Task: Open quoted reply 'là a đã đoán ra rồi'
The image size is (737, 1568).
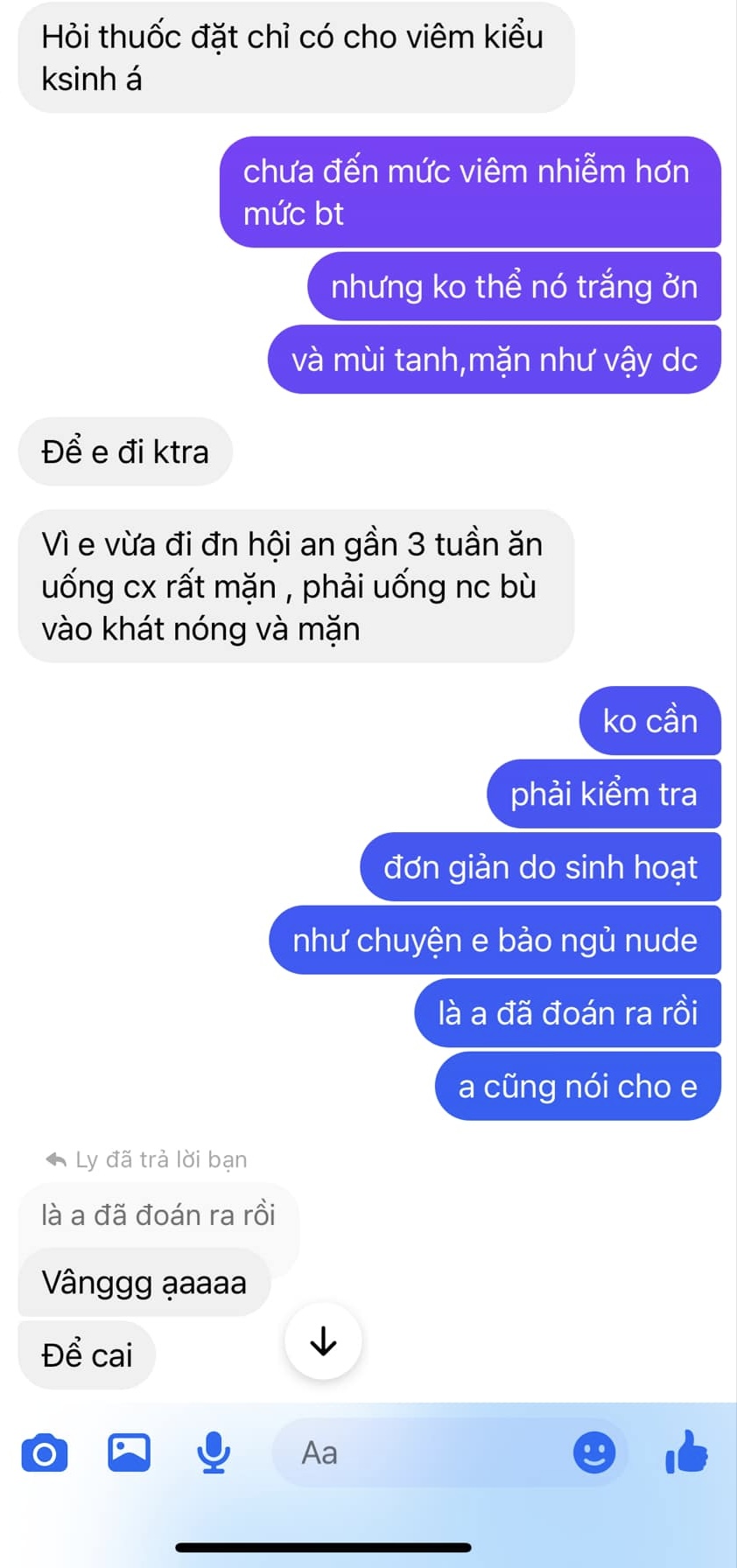Action: [158, 1215]
